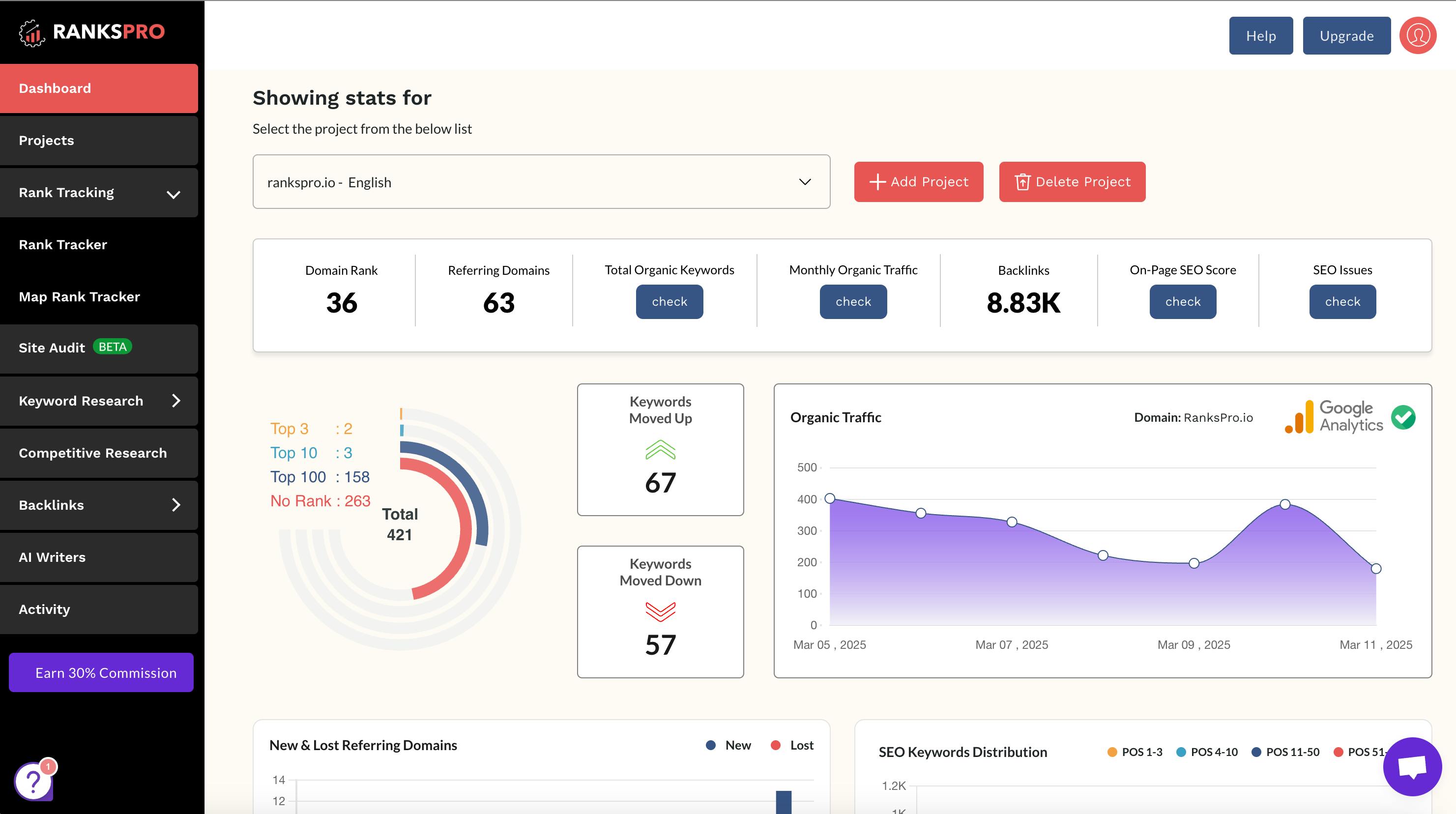Click the 'Top 10 : 3' legend text
The image size is (1456, 814).
[312, 453]
